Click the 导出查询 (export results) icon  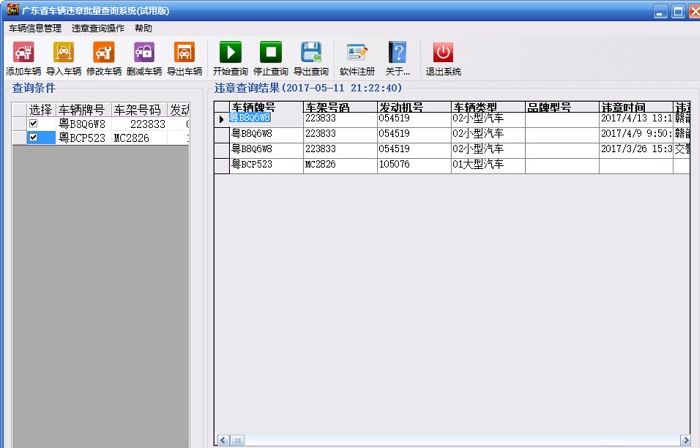(x=311, y=53)
